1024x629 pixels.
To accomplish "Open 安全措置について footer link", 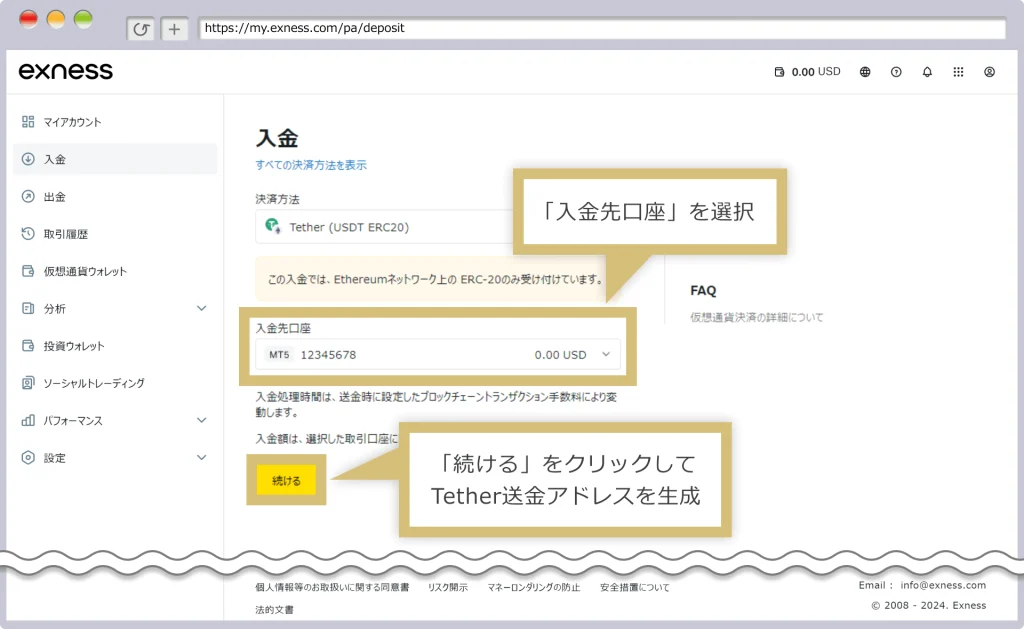I will click(635, 587).
